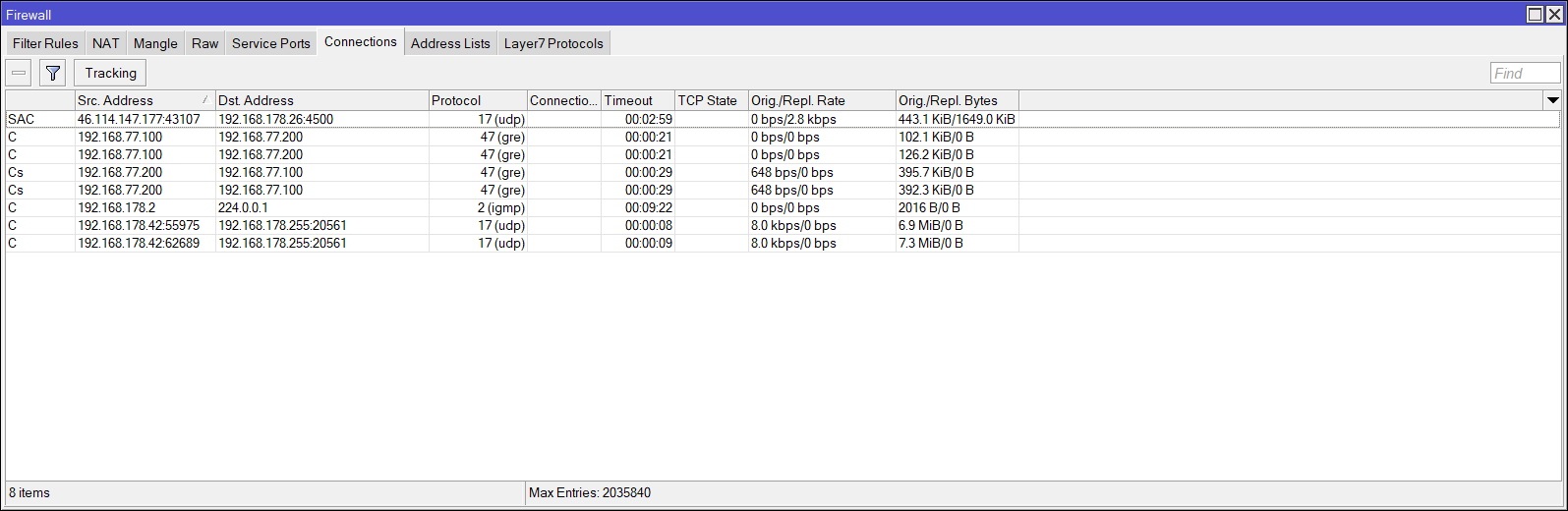This screenshot has width=1568, height=511.
Task: Click the Tracking button
Action: pyautogui.click(x=110, y=73)
